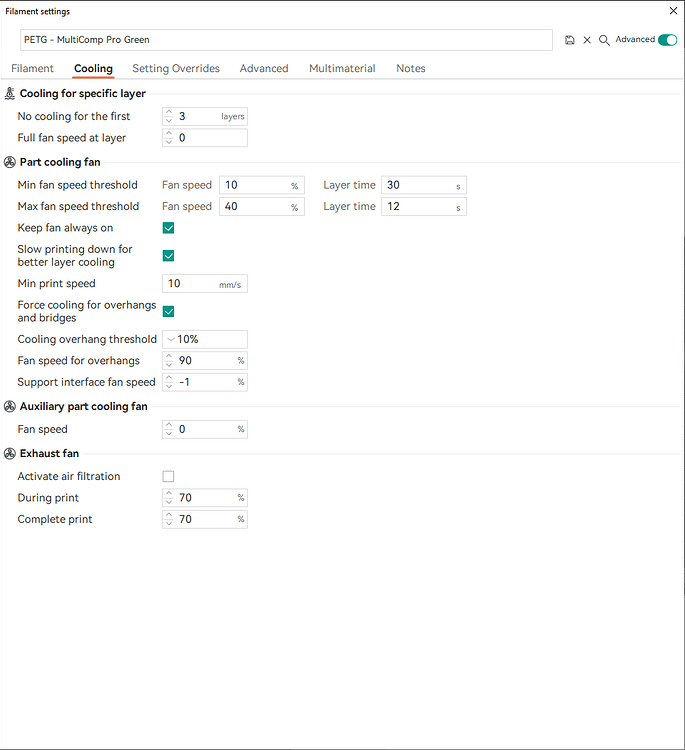Increase the No cooling for first layers stepper

(x=169, y=113)
